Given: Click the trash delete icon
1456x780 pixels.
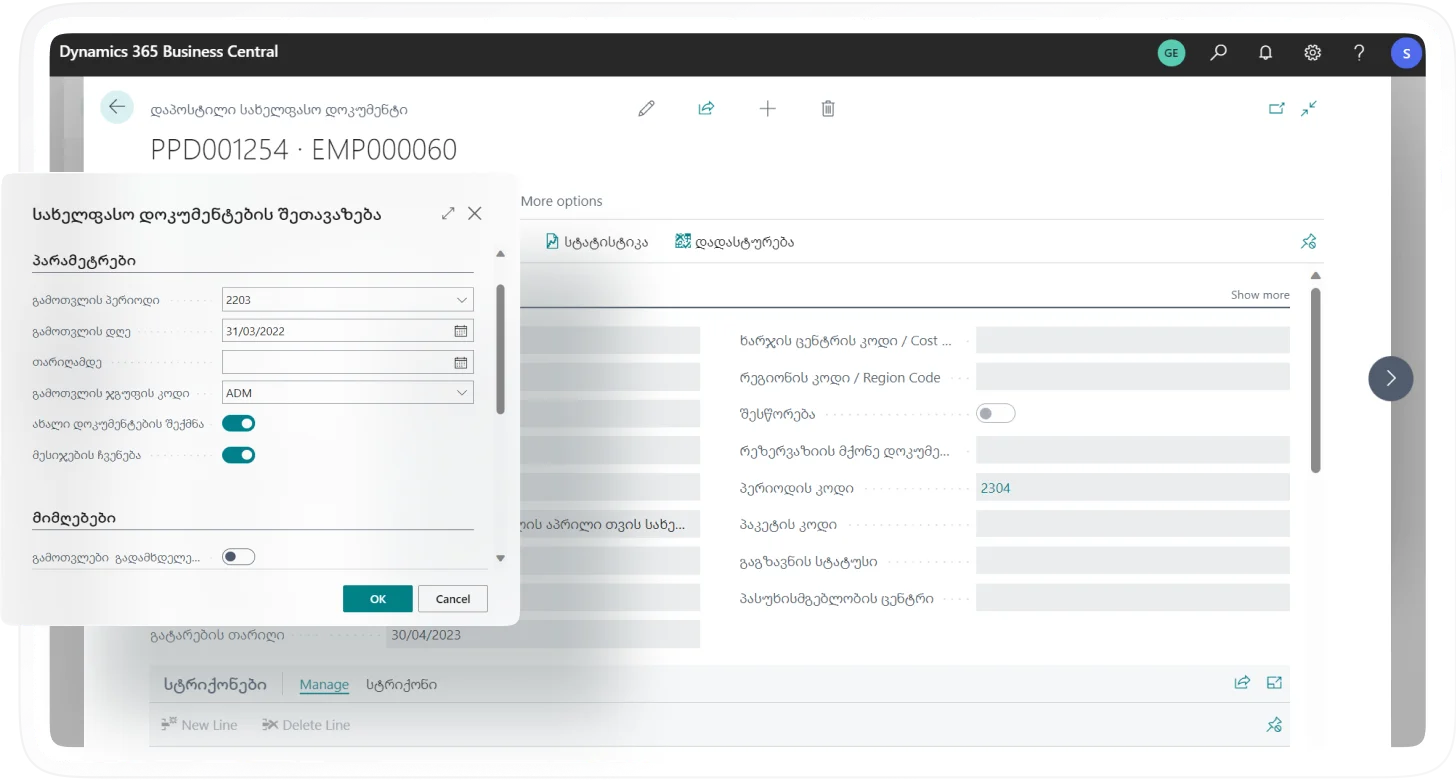Looking at the screenshot, I should [828, 108].
